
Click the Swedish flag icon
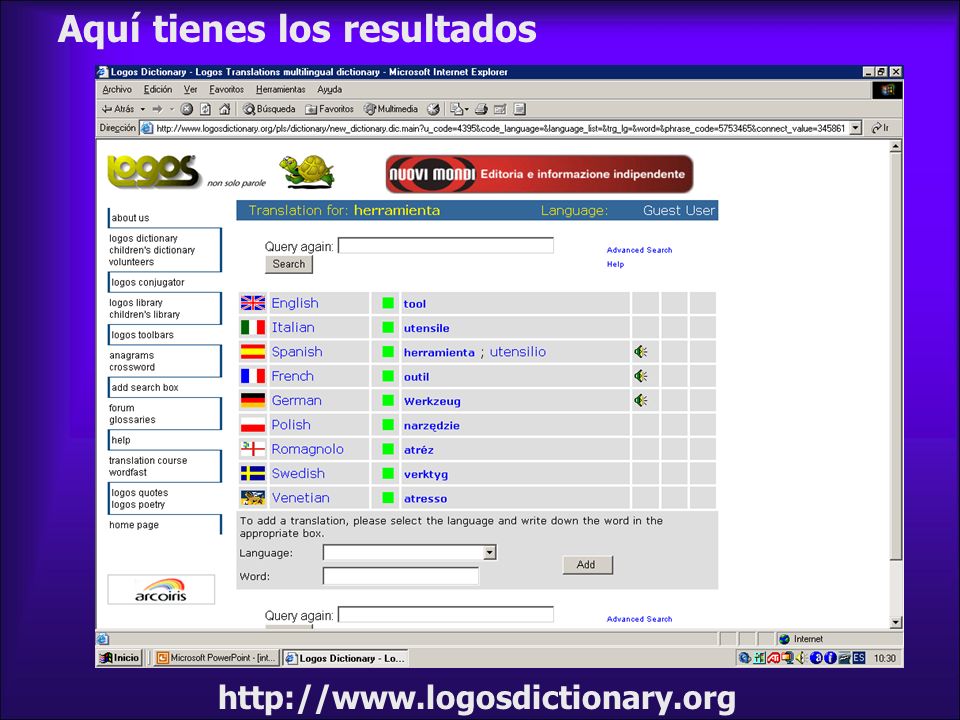pos(253,473)
